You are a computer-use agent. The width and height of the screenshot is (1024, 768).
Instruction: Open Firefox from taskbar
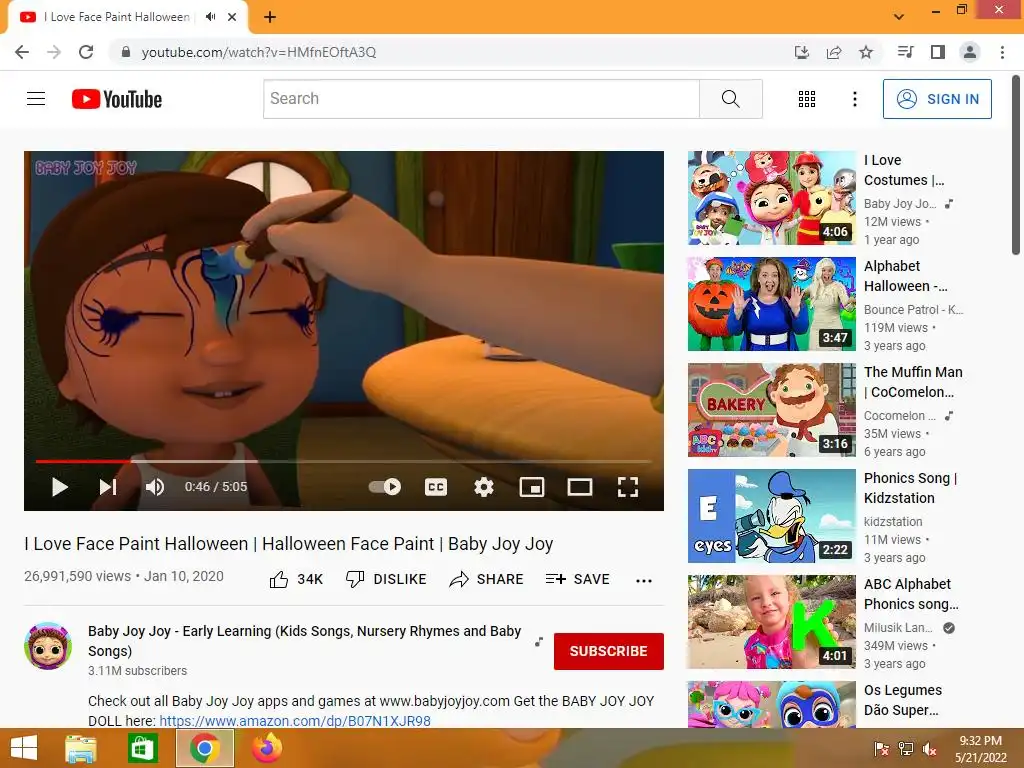[x=266, y=748]
